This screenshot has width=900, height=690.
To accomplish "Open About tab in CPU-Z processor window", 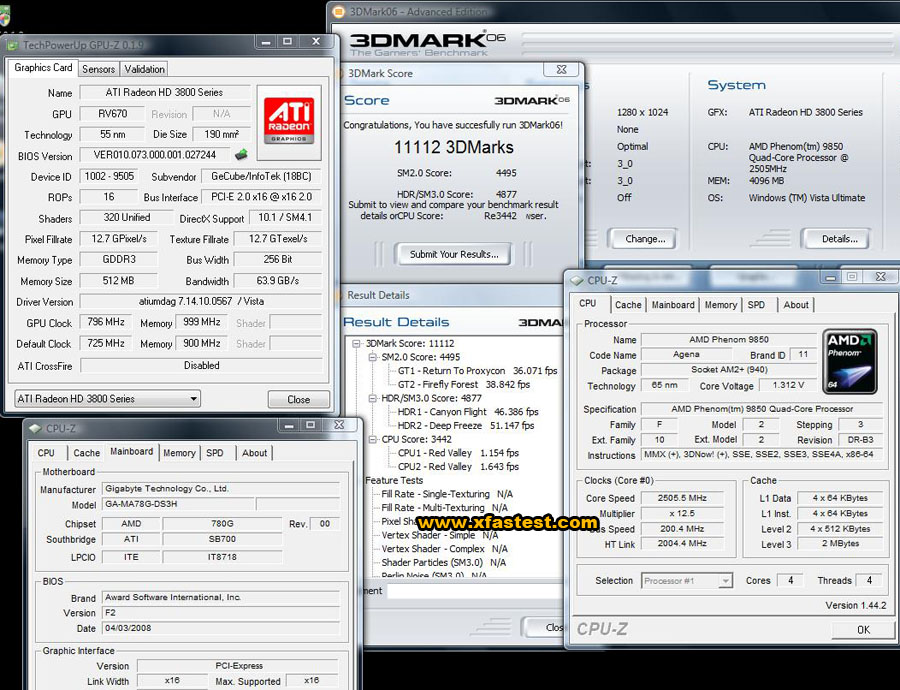I will [x=796, y=305].
